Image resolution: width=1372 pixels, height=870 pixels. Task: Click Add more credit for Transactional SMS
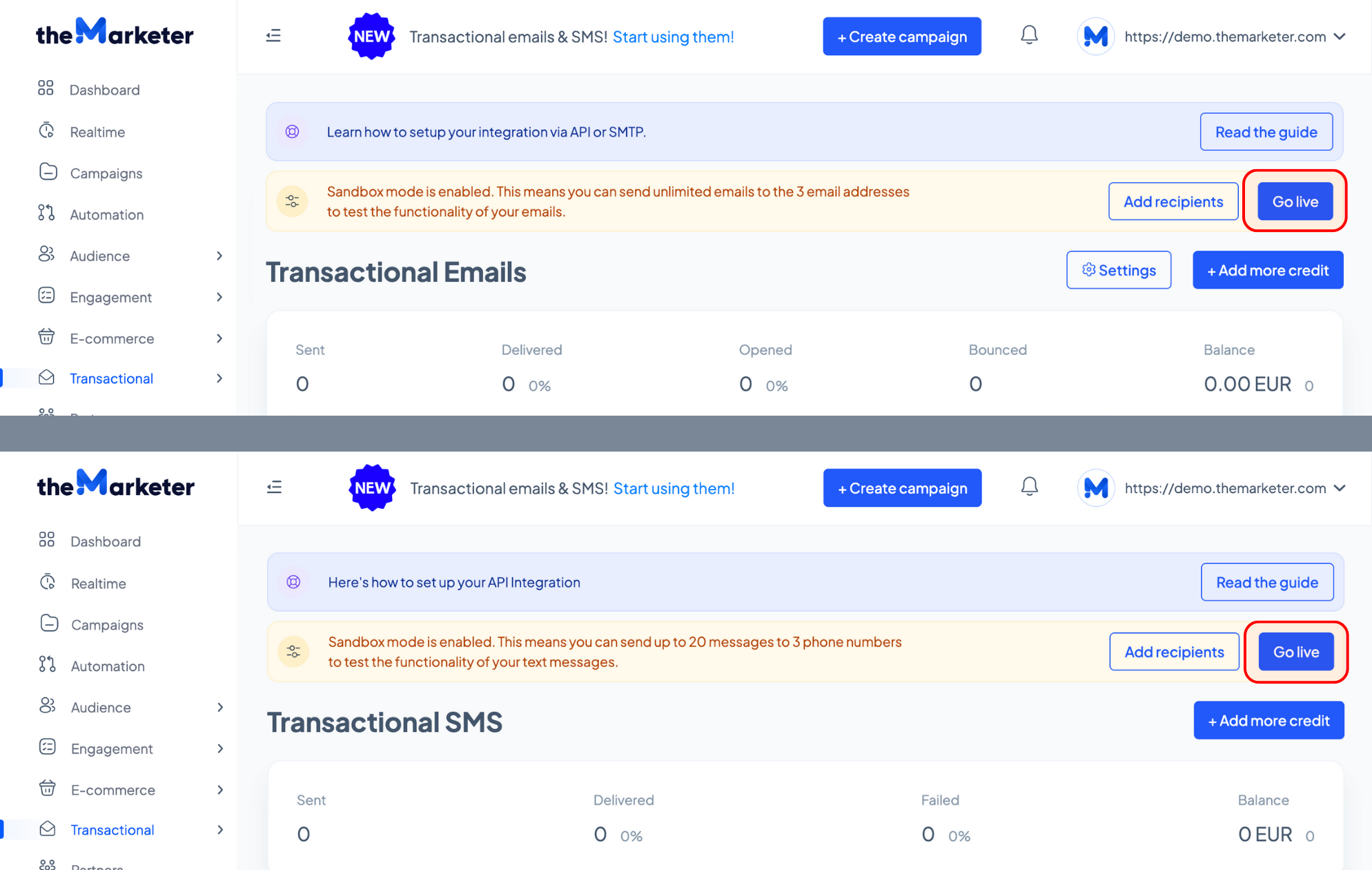tap(1268, 720)
